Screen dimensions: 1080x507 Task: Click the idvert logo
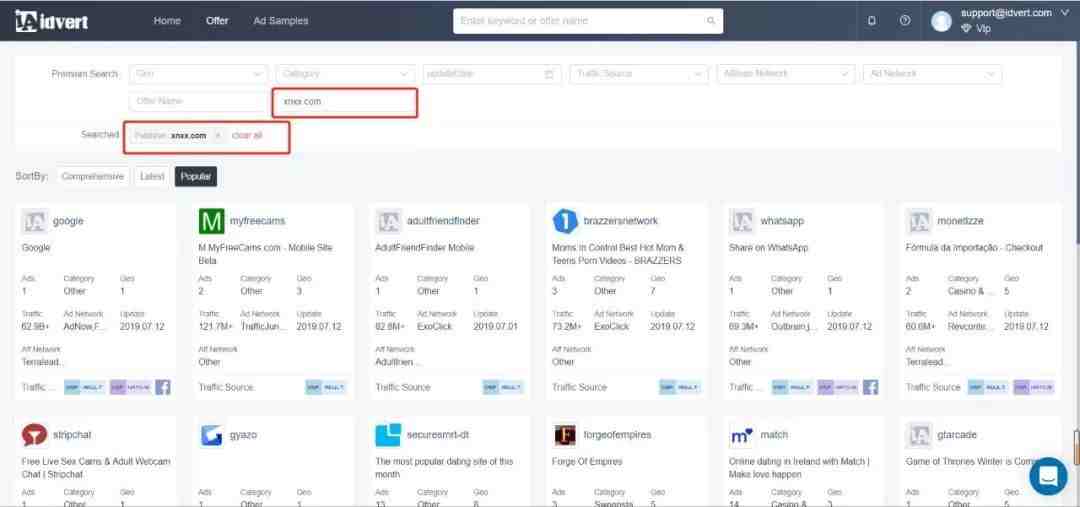point(52,21)
